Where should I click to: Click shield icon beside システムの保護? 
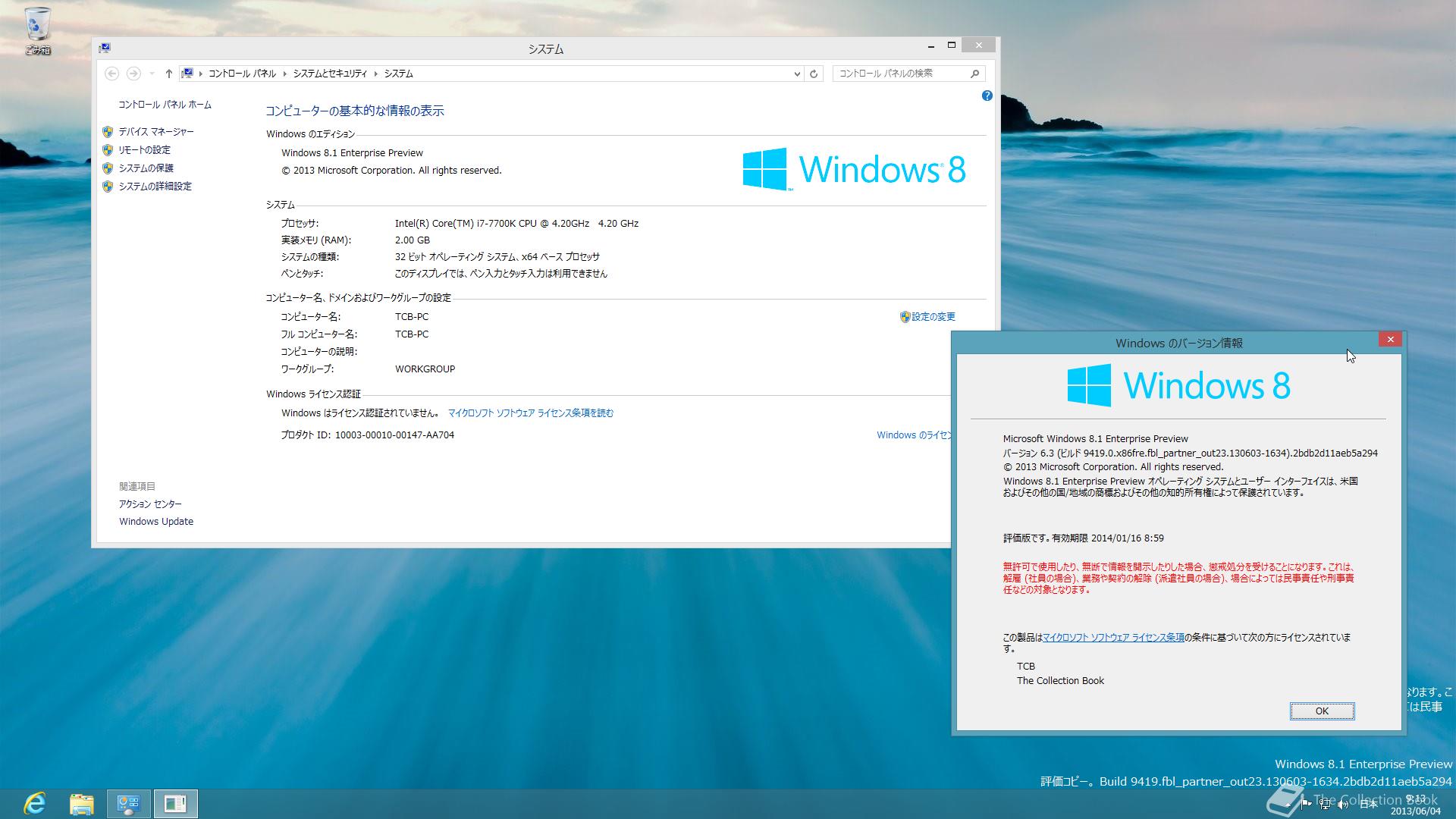click(x=108, y=168)
